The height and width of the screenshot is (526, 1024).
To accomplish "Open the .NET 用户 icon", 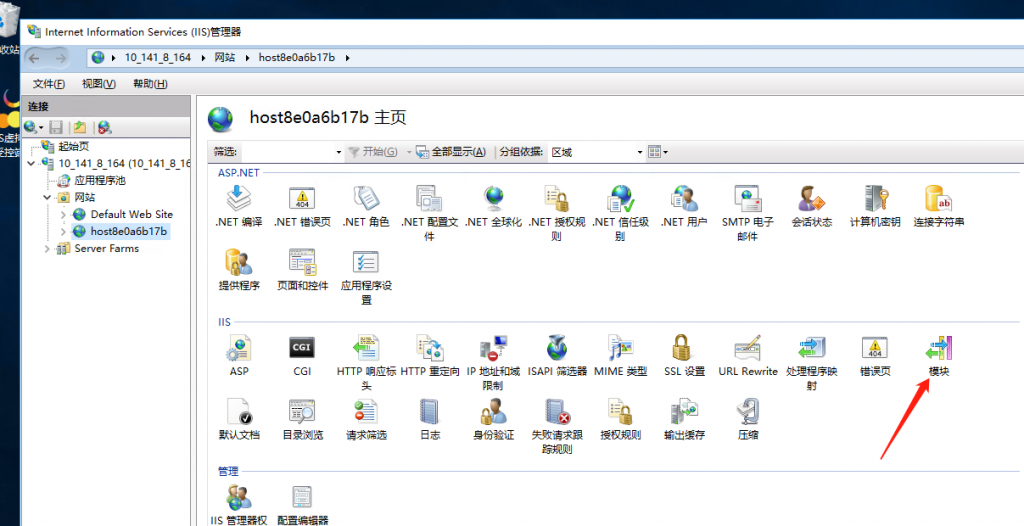I will tap(684, 206).
